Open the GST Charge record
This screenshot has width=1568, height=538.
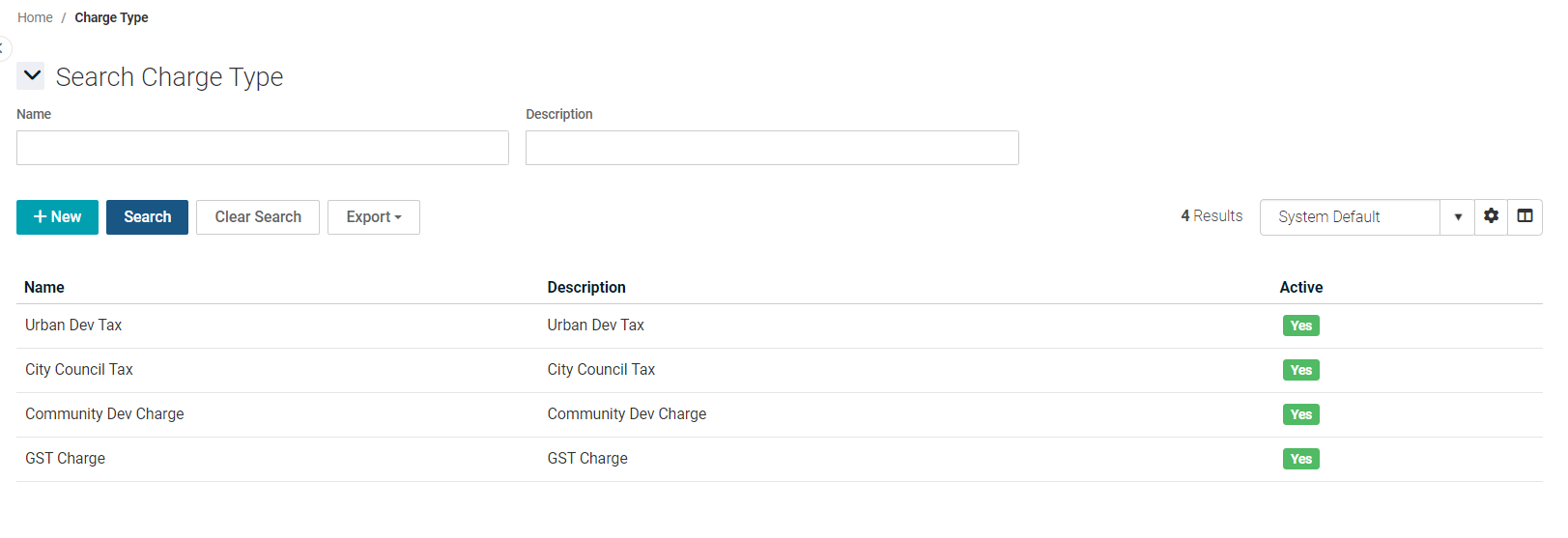66,459
